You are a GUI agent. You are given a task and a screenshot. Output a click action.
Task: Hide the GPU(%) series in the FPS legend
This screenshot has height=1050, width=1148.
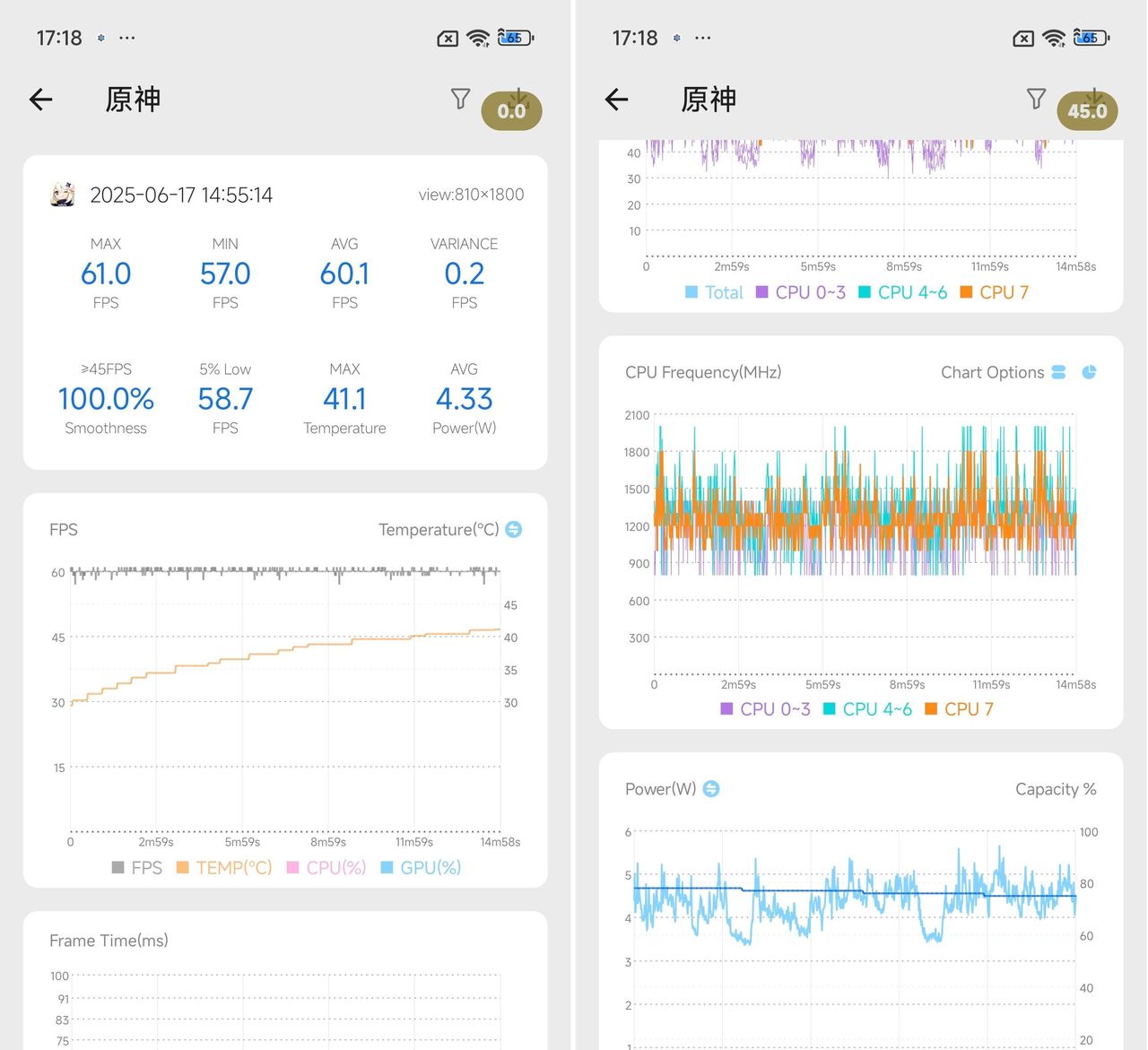422,867
